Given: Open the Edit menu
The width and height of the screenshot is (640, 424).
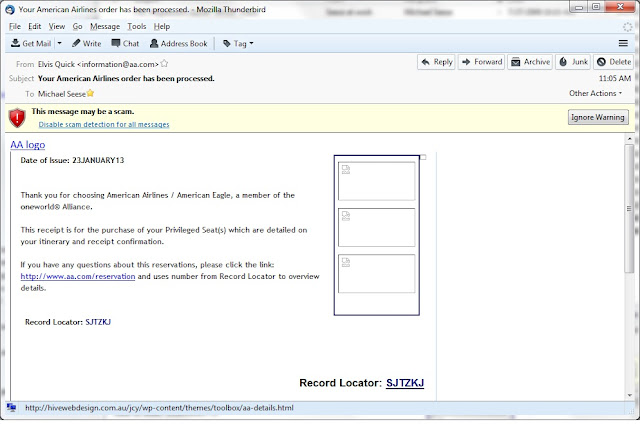Looking at the screenshot, I should tap(34, 27).
